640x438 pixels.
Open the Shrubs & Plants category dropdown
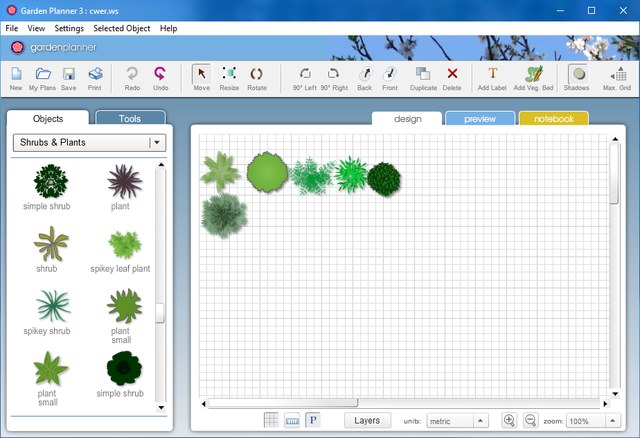pos(89,143)
